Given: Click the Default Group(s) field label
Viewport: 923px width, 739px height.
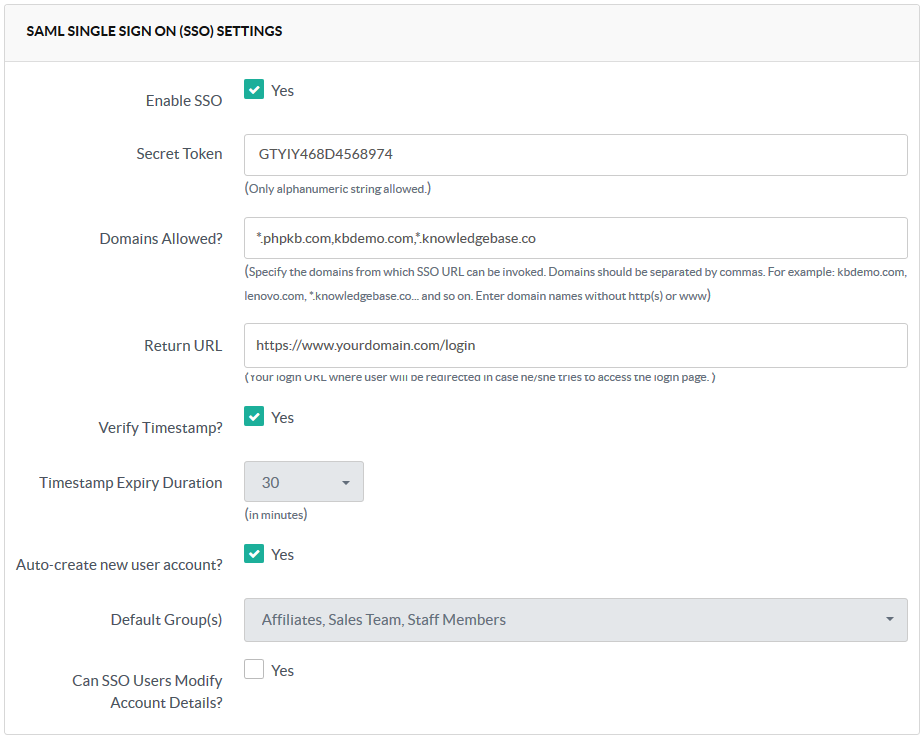Looking at the screenshot, I should point(166,620).
